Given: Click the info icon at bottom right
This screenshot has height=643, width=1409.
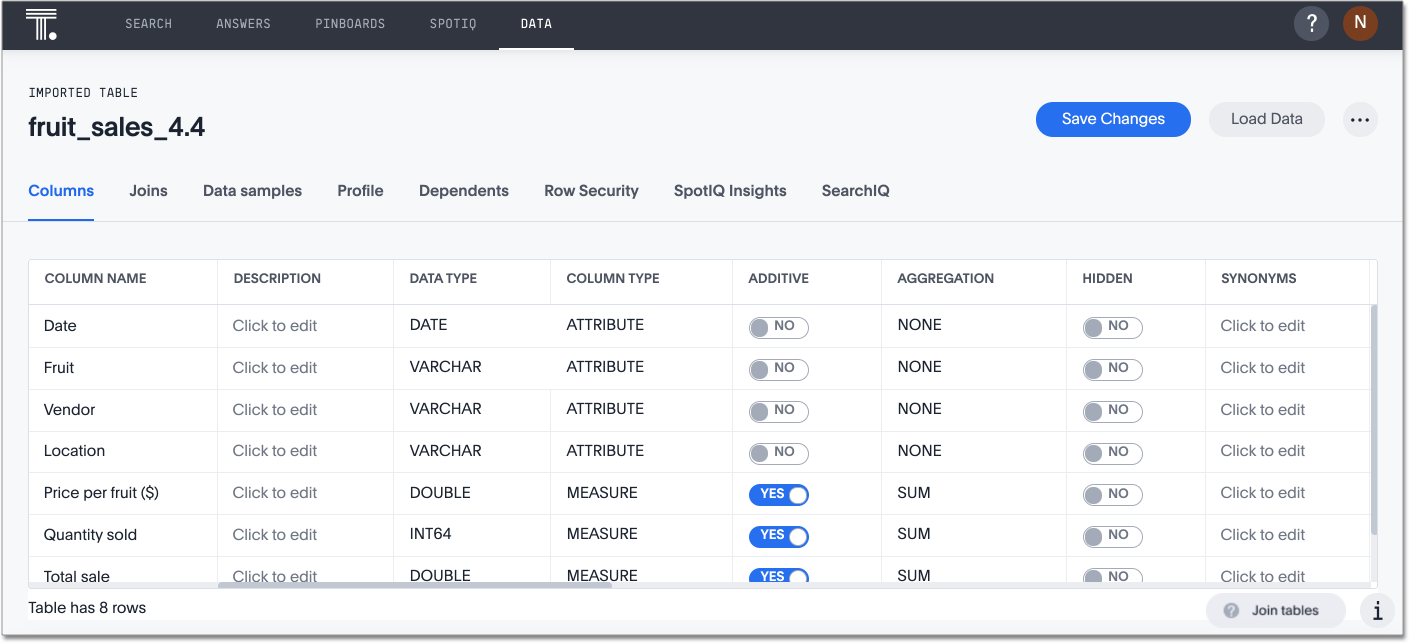Looking at the screenshot, I should pyautogui.click(x=1377, y=611).
